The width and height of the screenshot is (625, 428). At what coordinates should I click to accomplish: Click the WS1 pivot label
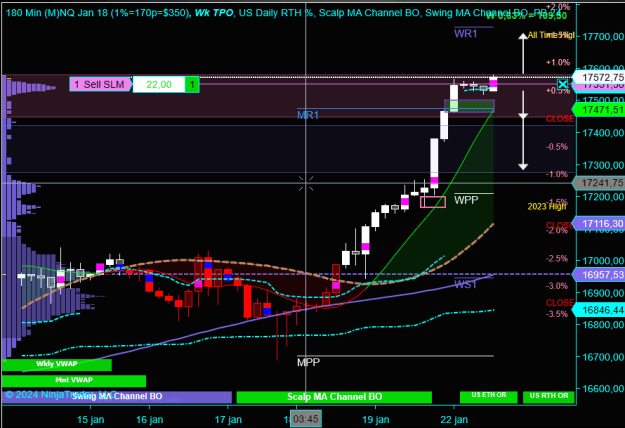point(465,285)
